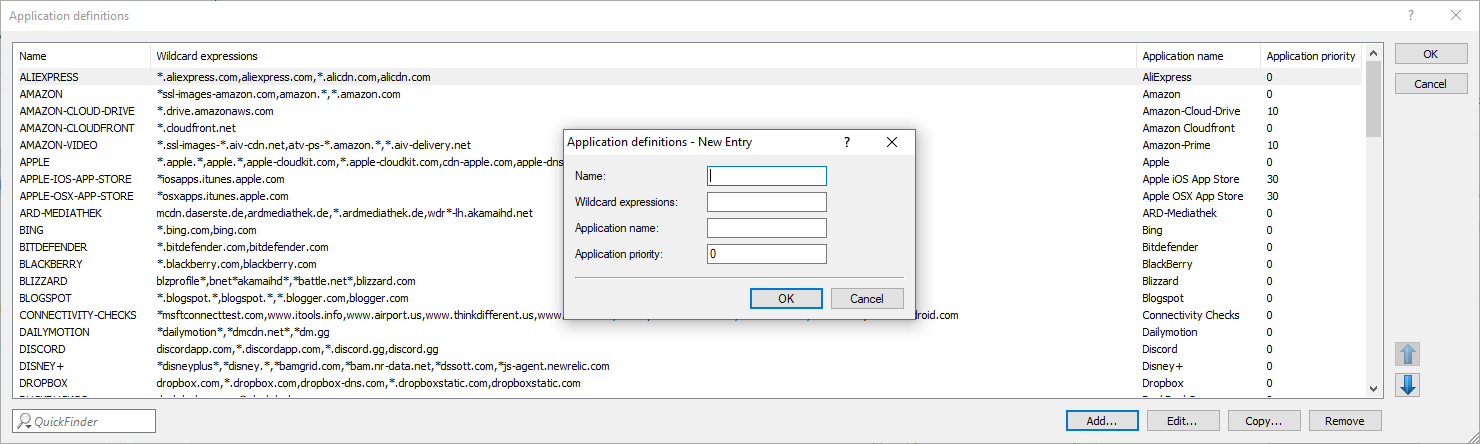Viewport: 1480px width, 444px height.
Task: Click the blue move-down arrow icon
Action: coord(1408,385)
